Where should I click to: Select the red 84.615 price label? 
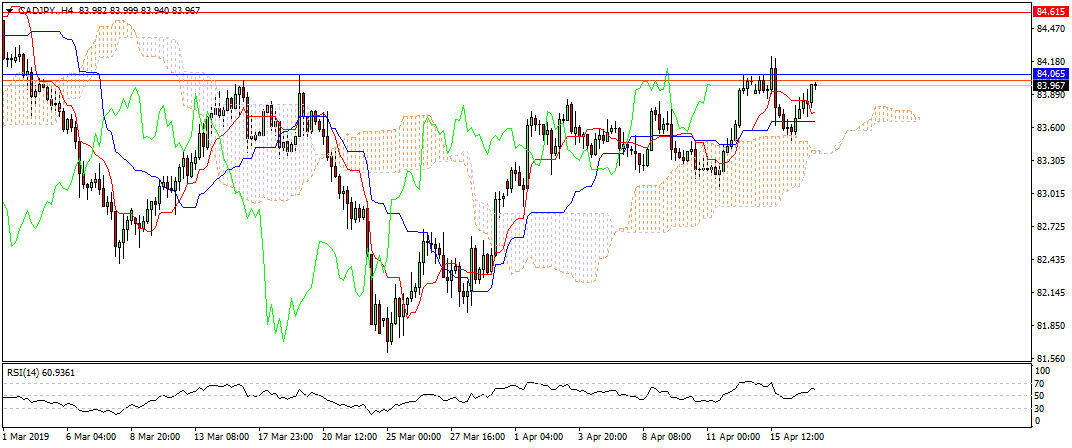[1050, 12]
